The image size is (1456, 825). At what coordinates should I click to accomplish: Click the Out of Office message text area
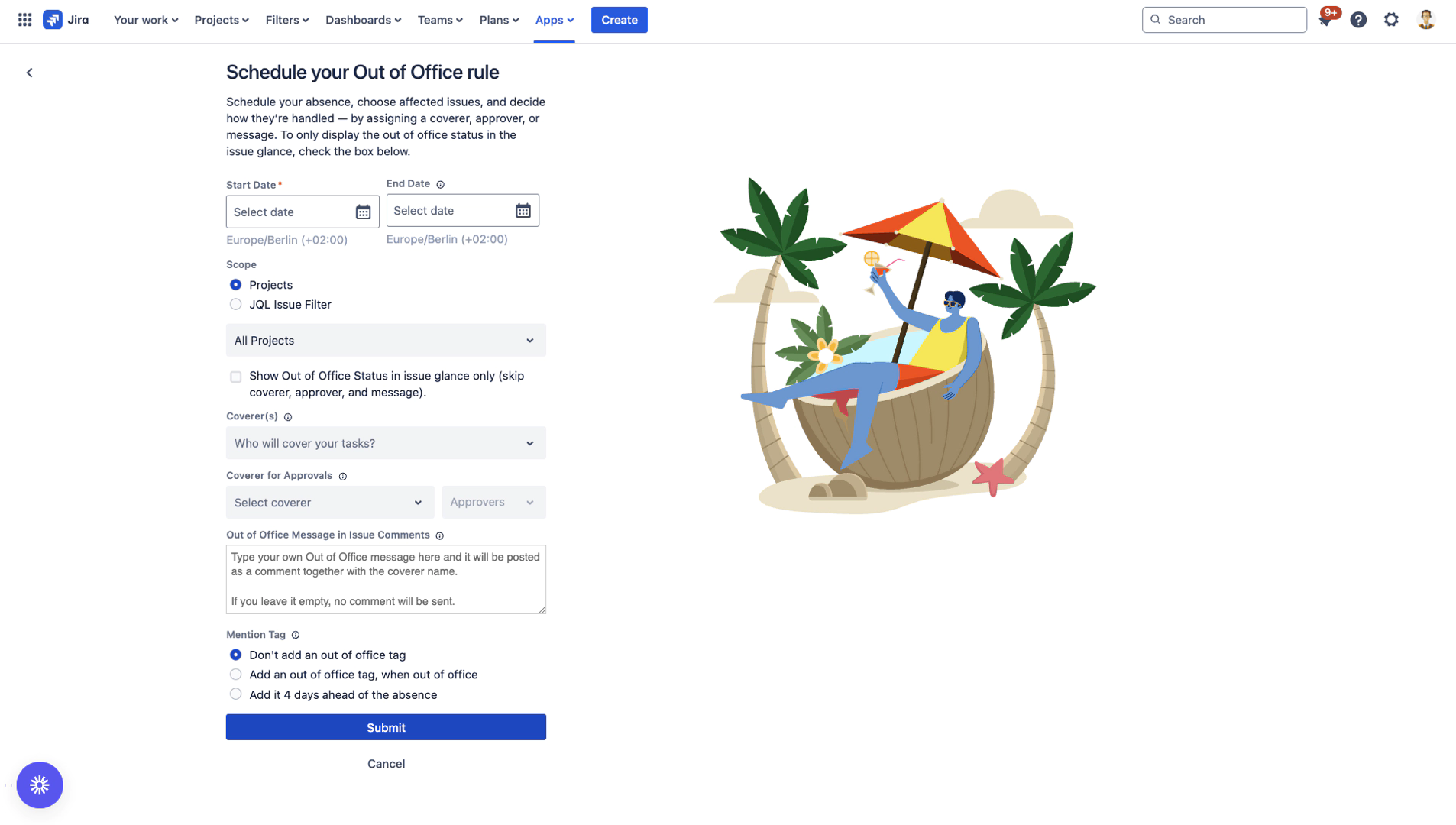pyautogui.click(x=386, y=579)
